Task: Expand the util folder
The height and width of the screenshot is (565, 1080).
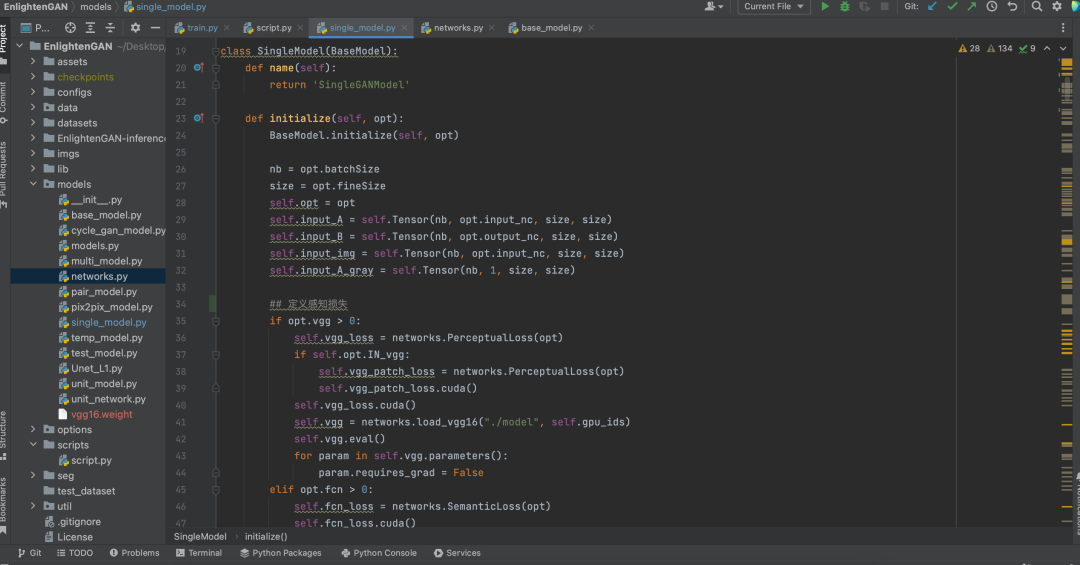Action: pos(33,506)
